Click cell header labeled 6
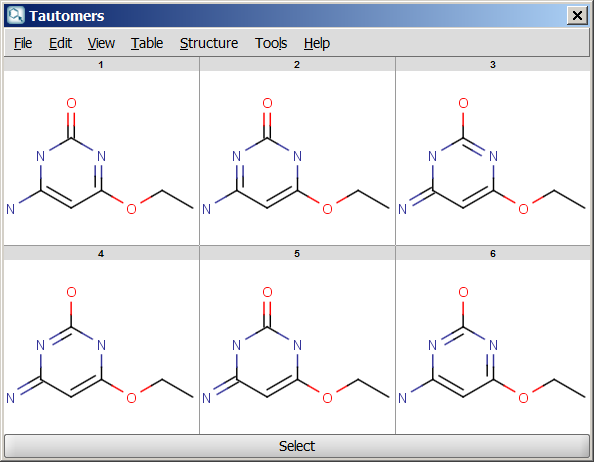The width and height of the screenshot is (594, 462). [493, 254]
